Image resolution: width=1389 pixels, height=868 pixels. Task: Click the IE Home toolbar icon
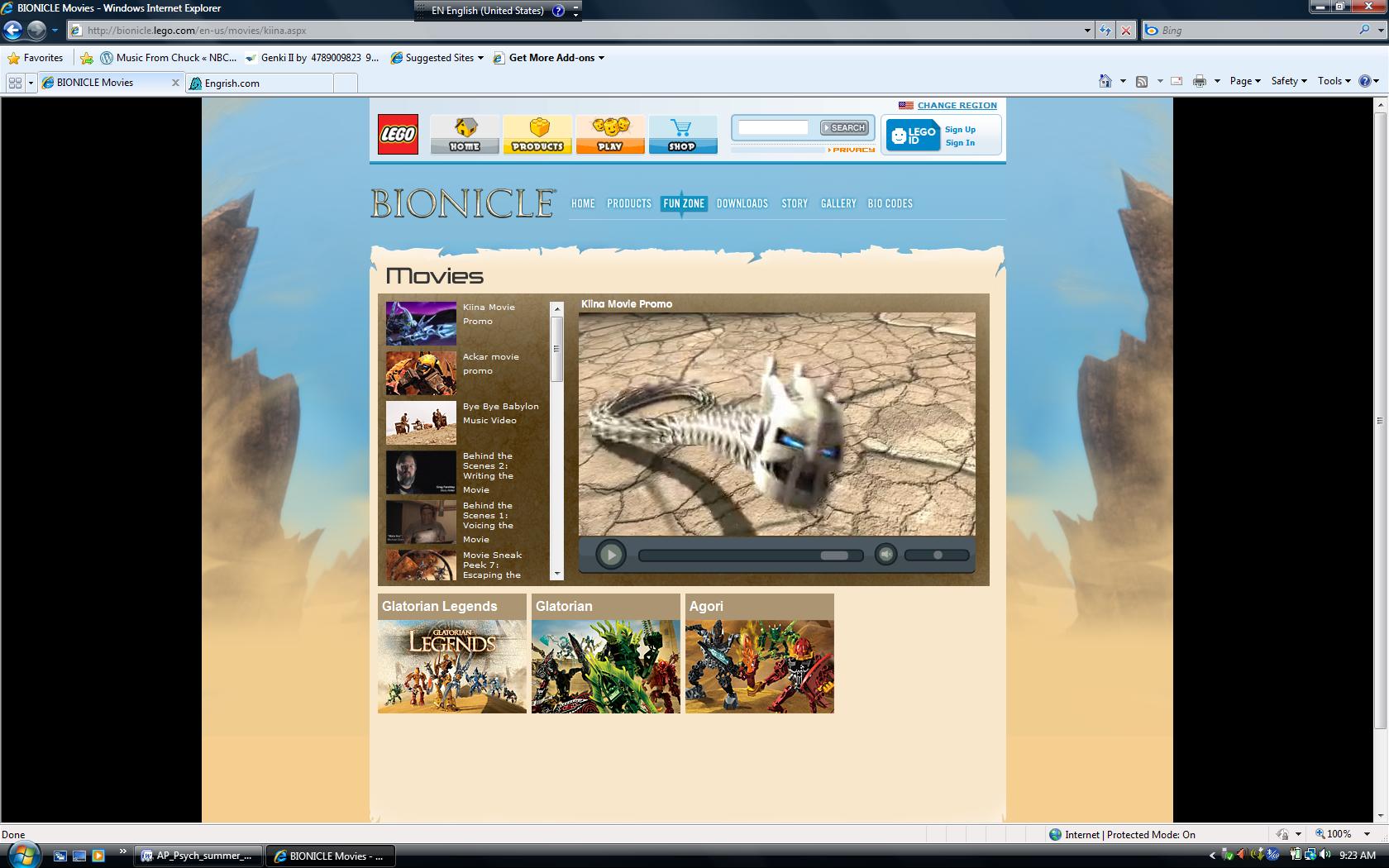(1105, 81)
